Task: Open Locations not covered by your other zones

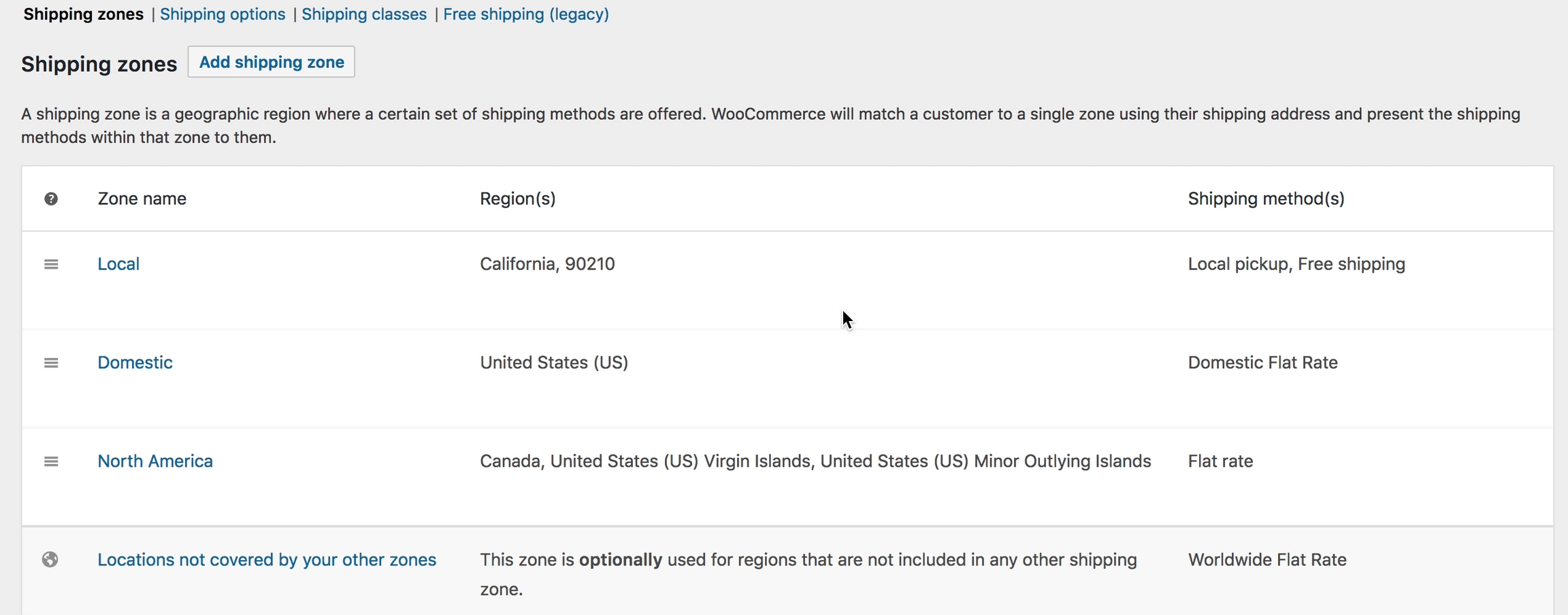Action: [267, 560]
